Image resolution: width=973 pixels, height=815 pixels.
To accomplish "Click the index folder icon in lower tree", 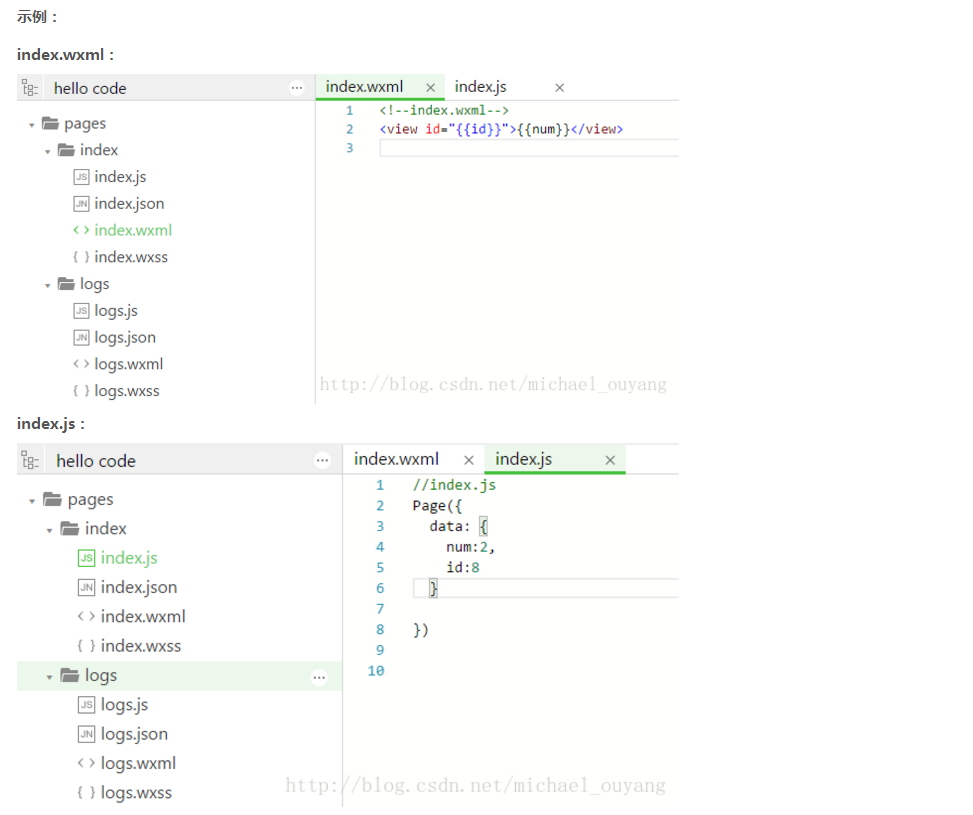I will coord(70,528).
